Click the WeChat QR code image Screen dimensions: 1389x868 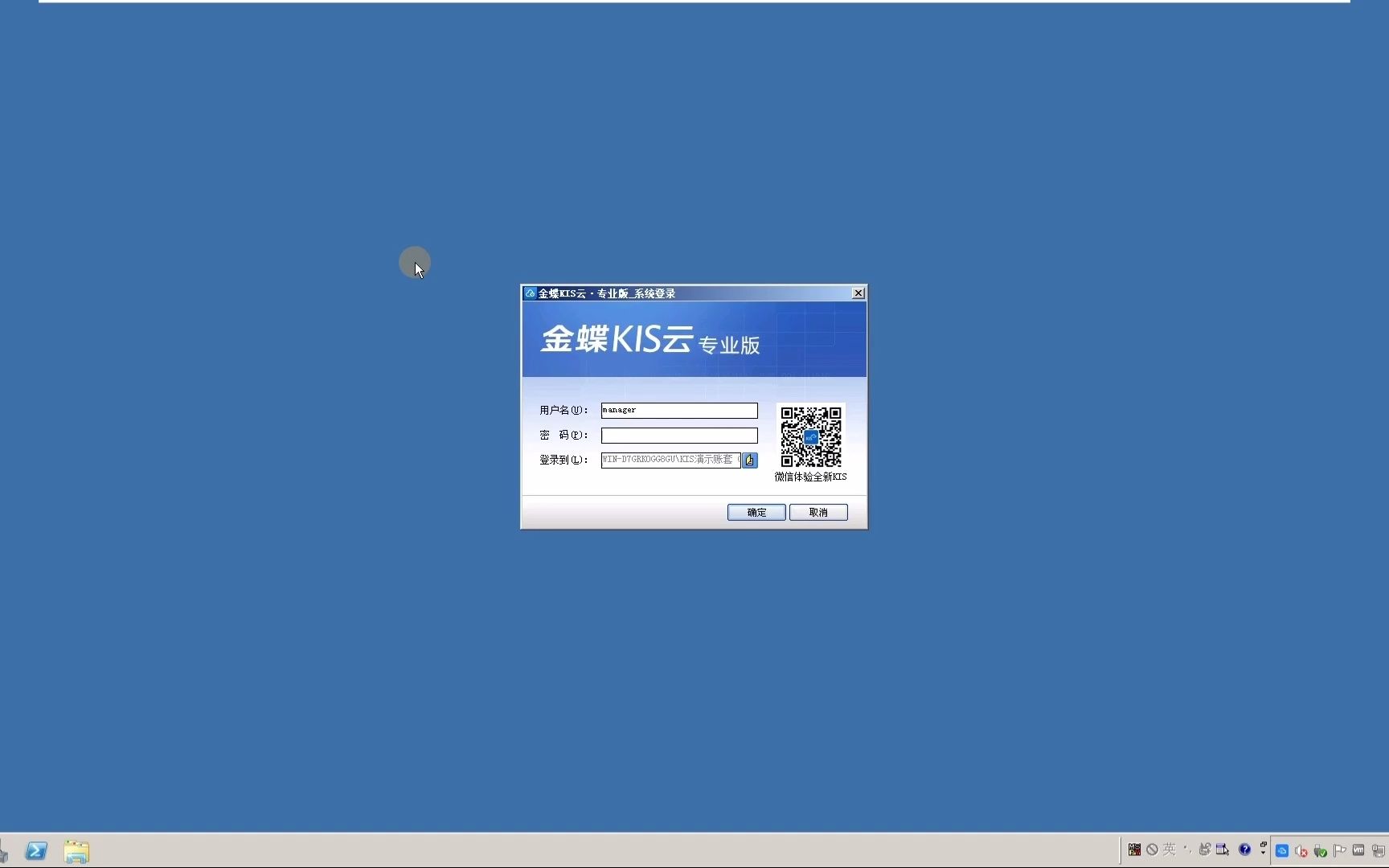click(x=811, y=436)
